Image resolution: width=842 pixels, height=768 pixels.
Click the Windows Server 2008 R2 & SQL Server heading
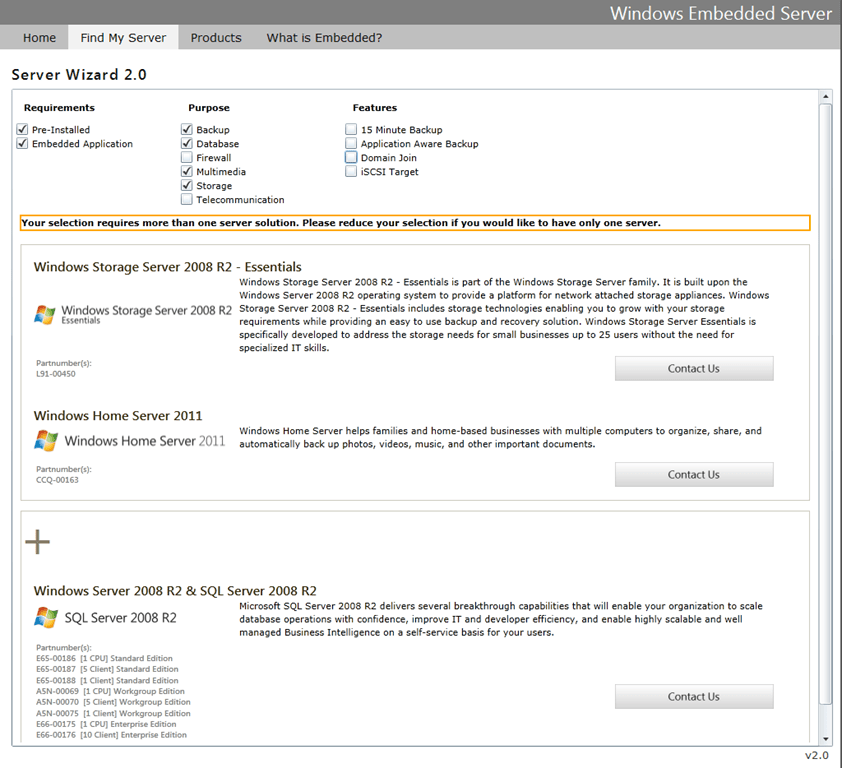tap(175, 591)
